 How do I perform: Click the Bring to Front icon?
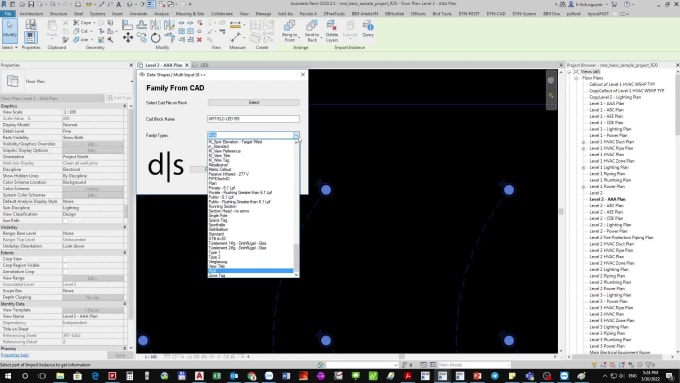pyautogui.click(x=289, y=30)
